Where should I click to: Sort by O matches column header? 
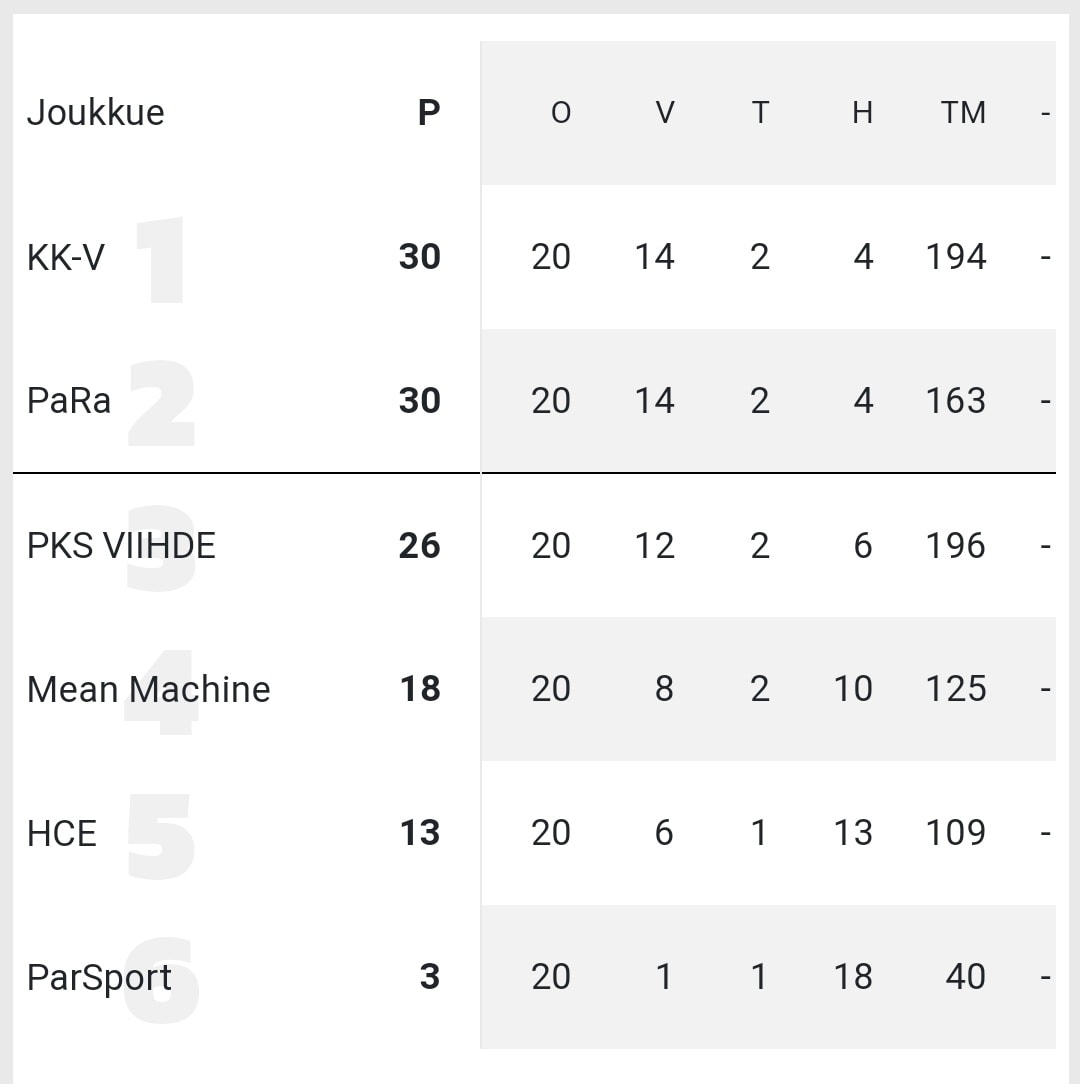click(x=561, y=113)
